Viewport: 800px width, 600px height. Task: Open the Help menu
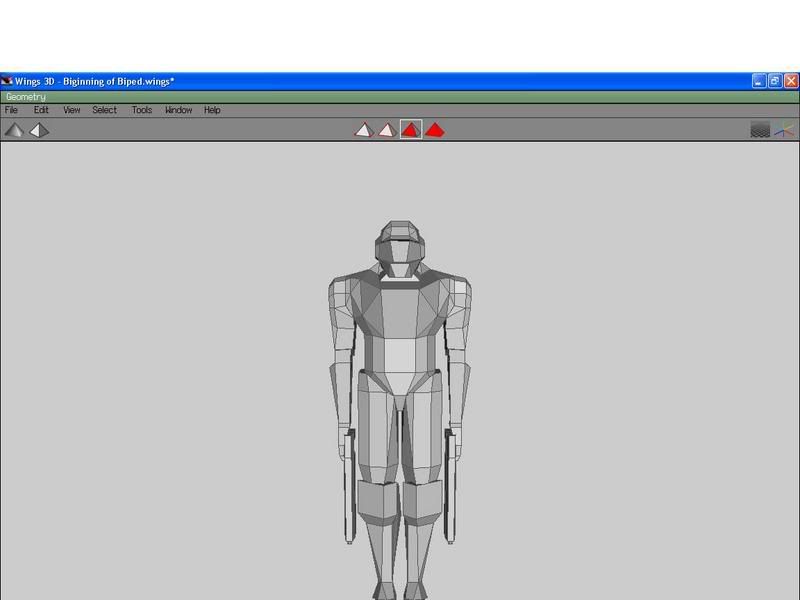(x=212, y=110)
